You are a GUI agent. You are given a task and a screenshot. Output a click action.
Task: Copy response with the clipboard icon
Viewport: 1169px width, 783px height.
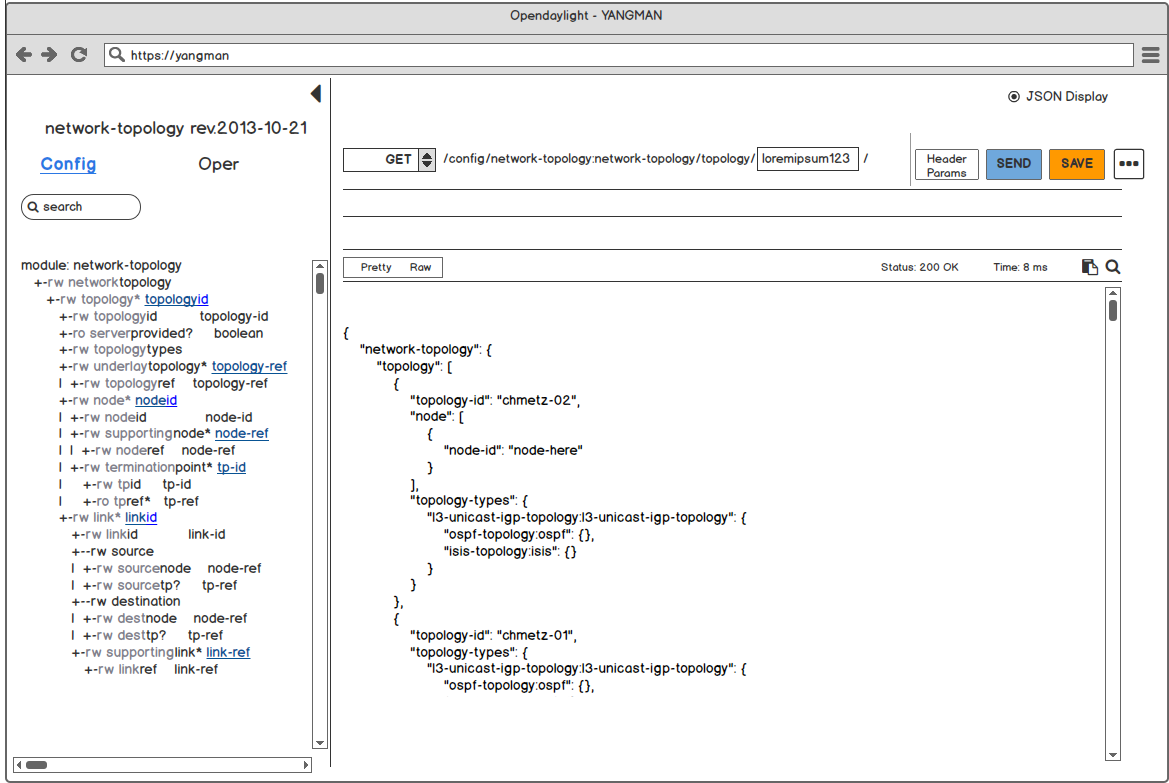click(1089, 266)
